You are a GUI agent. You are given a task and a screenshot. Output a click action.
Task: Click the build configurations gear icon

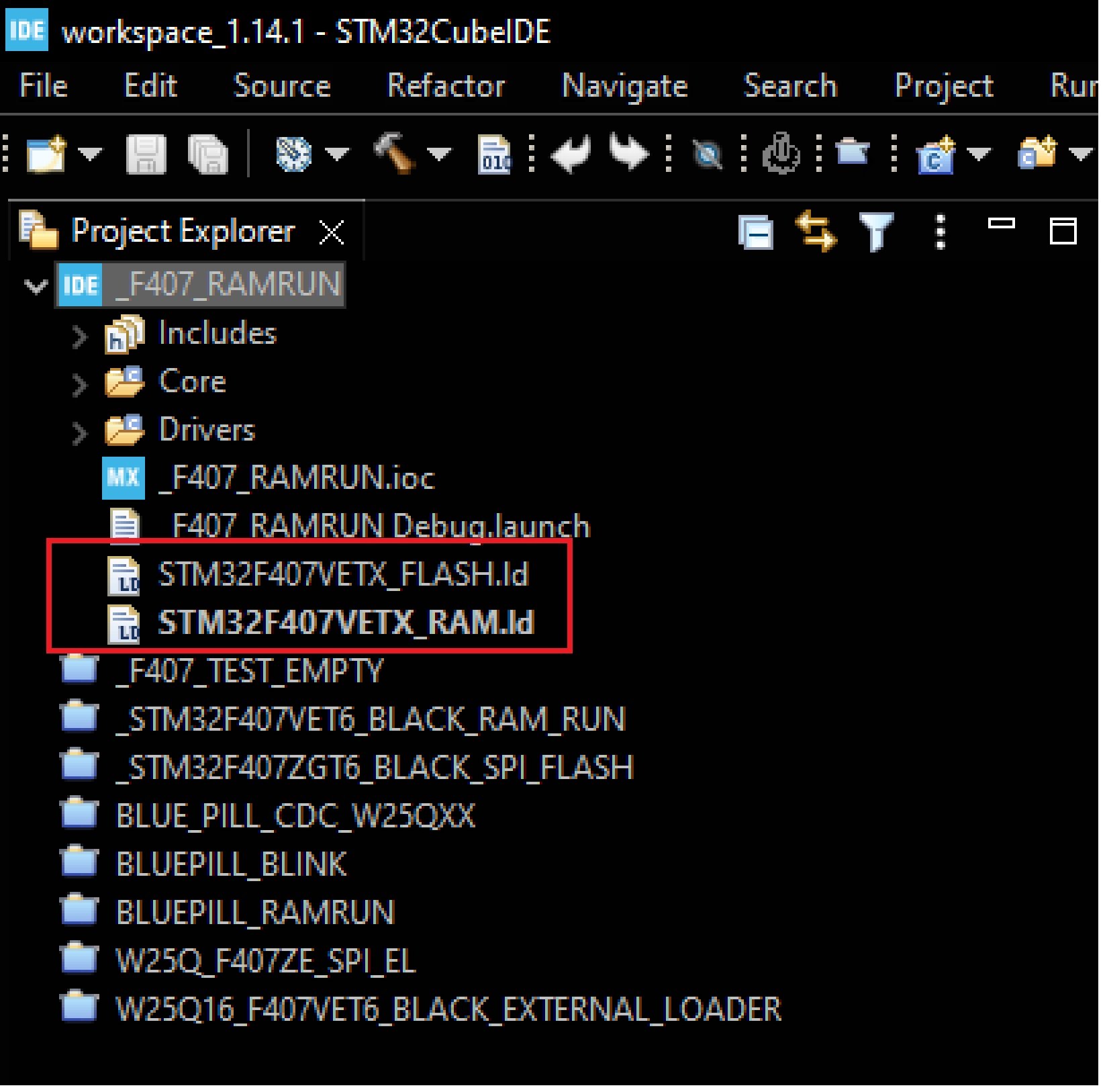pos(294,154)
